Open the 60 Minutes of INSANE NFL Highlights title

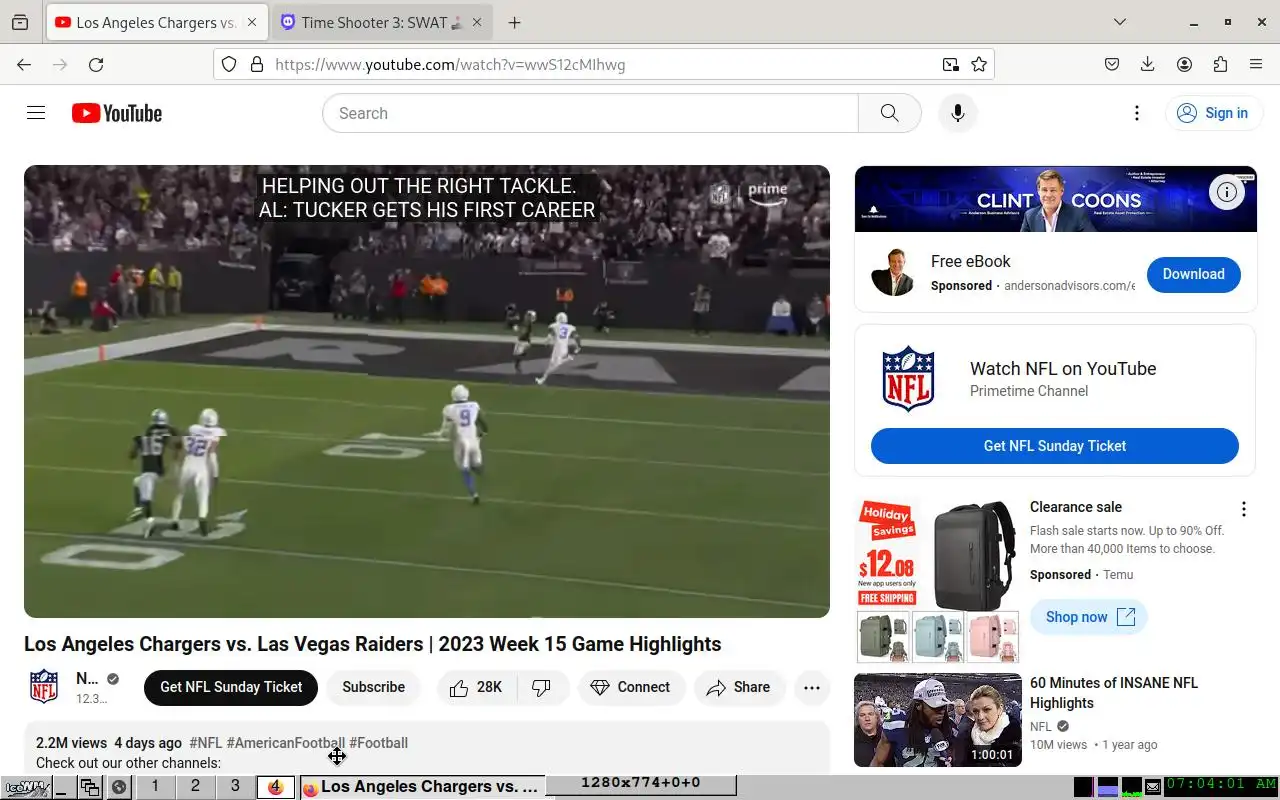pos(1114,693)
